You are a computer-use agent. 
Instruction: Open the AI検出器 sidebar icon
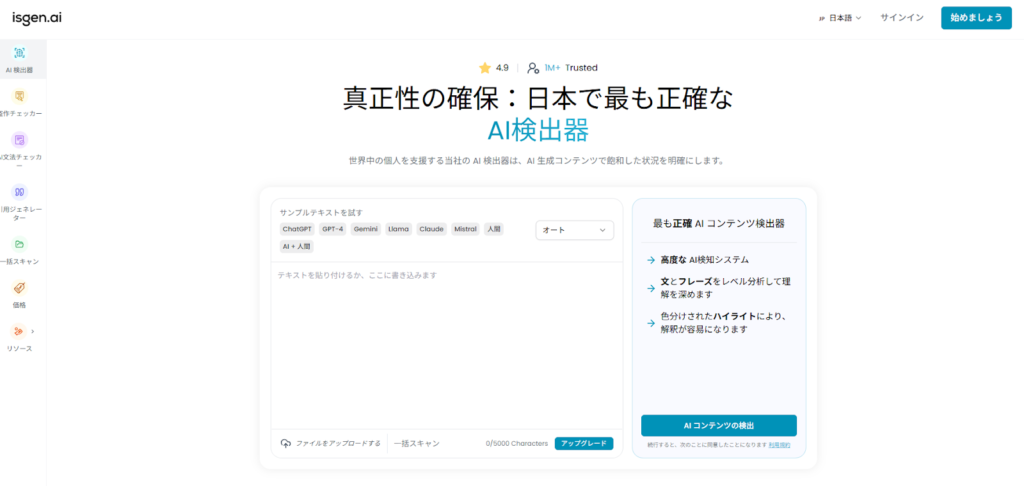point(20,53)
